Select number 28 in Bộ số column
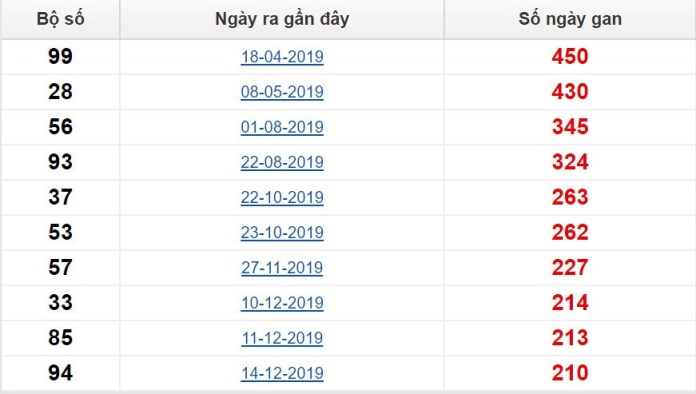 click(x=60, y=91)
